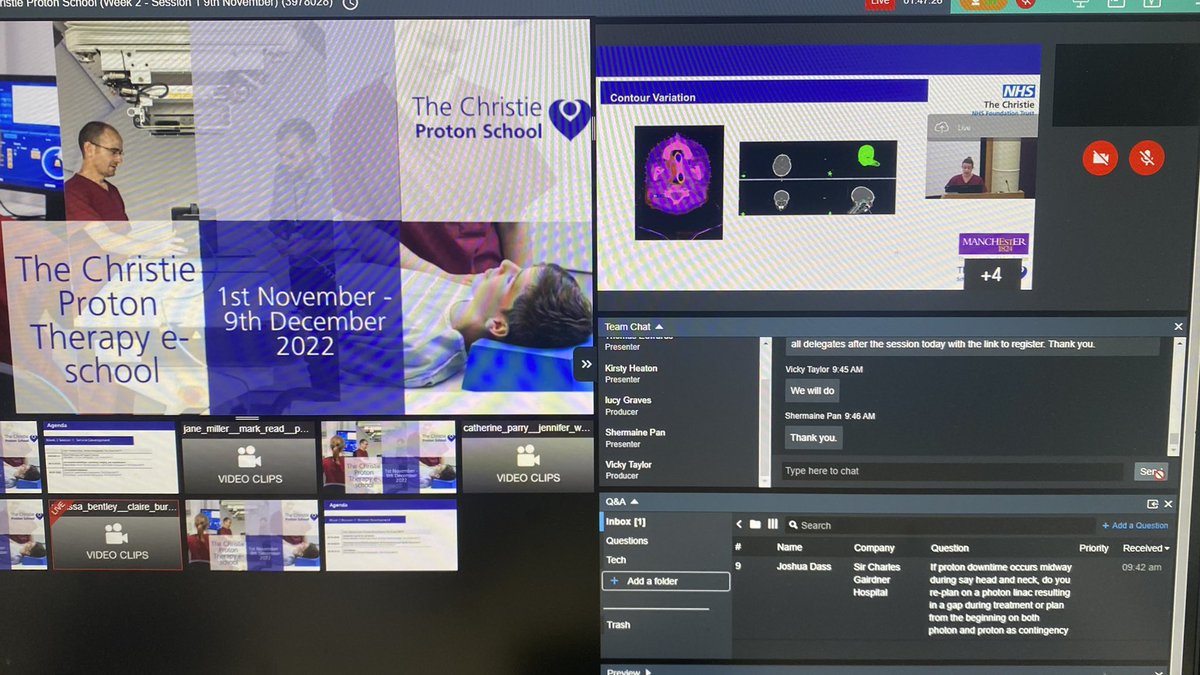
Task: Select Kirsty Heaton in presenter list
Action: click(632, 374)
